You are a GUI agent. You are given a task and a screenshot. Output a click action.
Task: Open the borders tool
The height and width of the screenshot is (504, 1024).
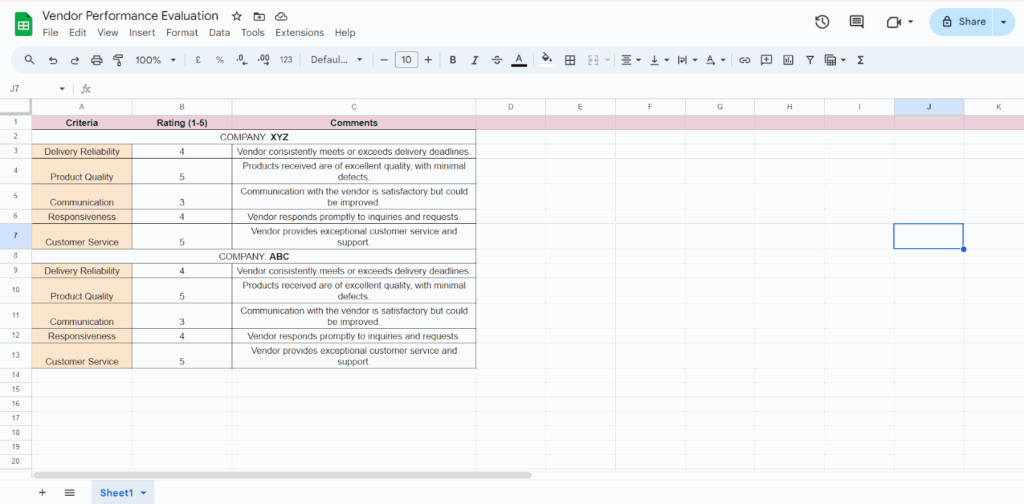[570, 60]
